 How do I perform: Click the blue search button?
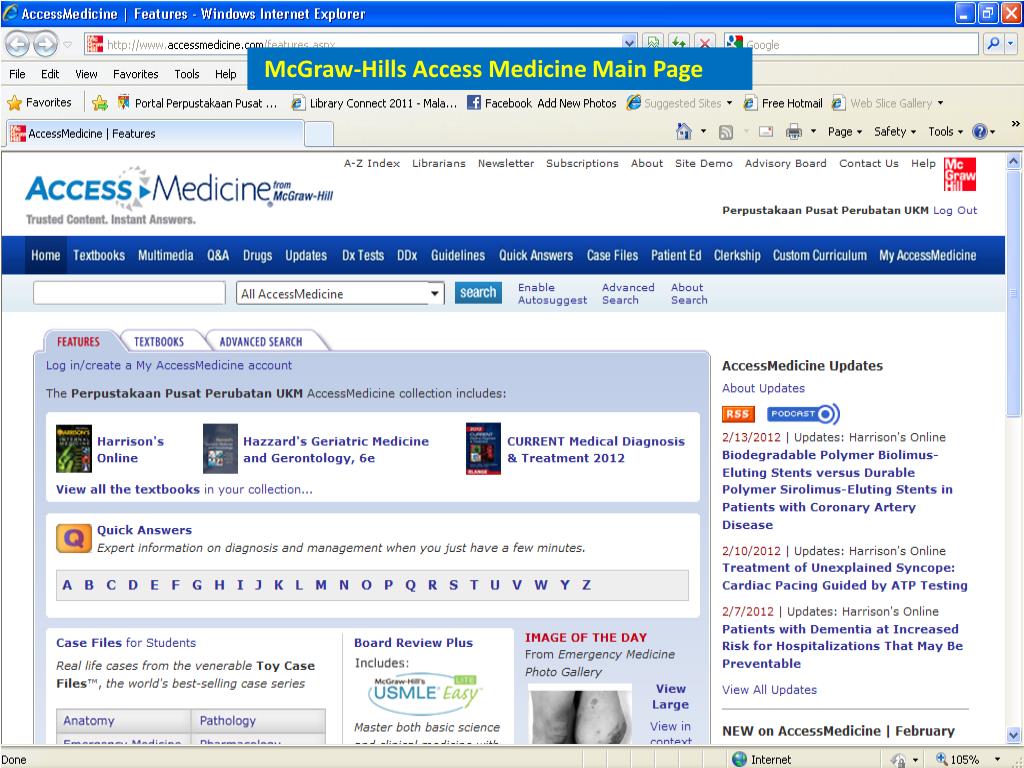coord(478,293)
